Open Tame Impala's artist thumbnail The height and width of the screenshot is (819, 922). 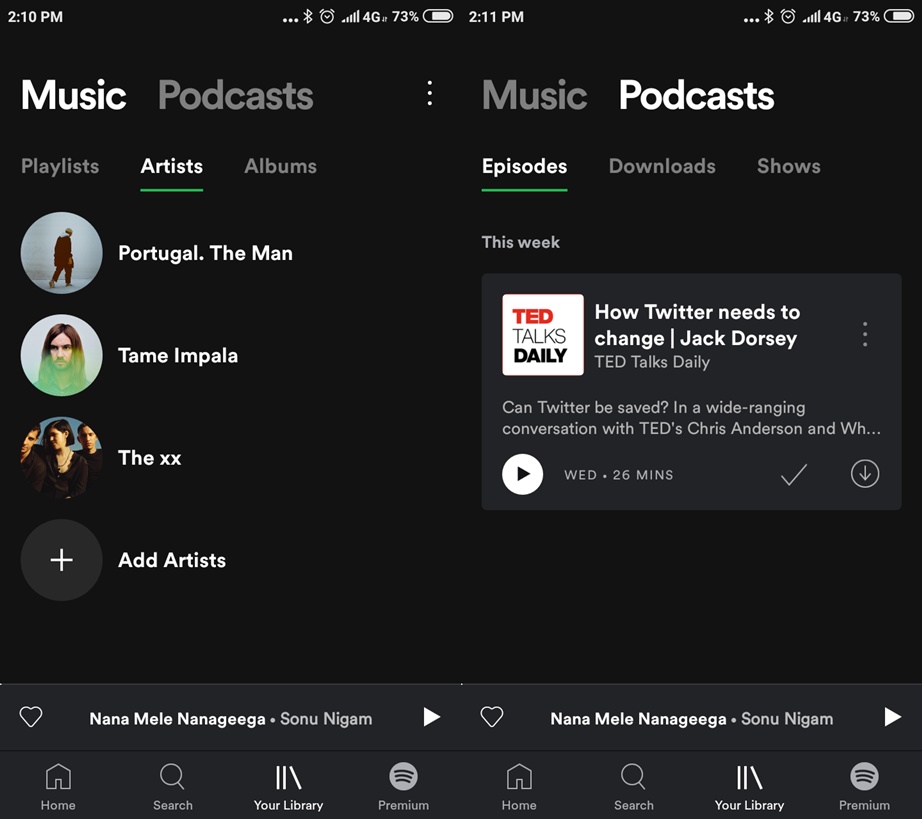(61, 355)
